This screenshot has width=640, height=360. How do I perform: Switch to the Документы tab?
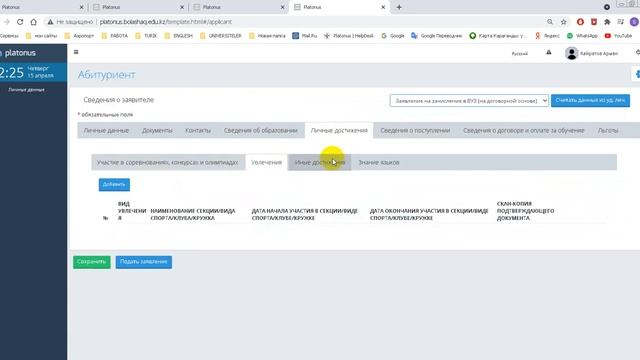tap(157, 131)
